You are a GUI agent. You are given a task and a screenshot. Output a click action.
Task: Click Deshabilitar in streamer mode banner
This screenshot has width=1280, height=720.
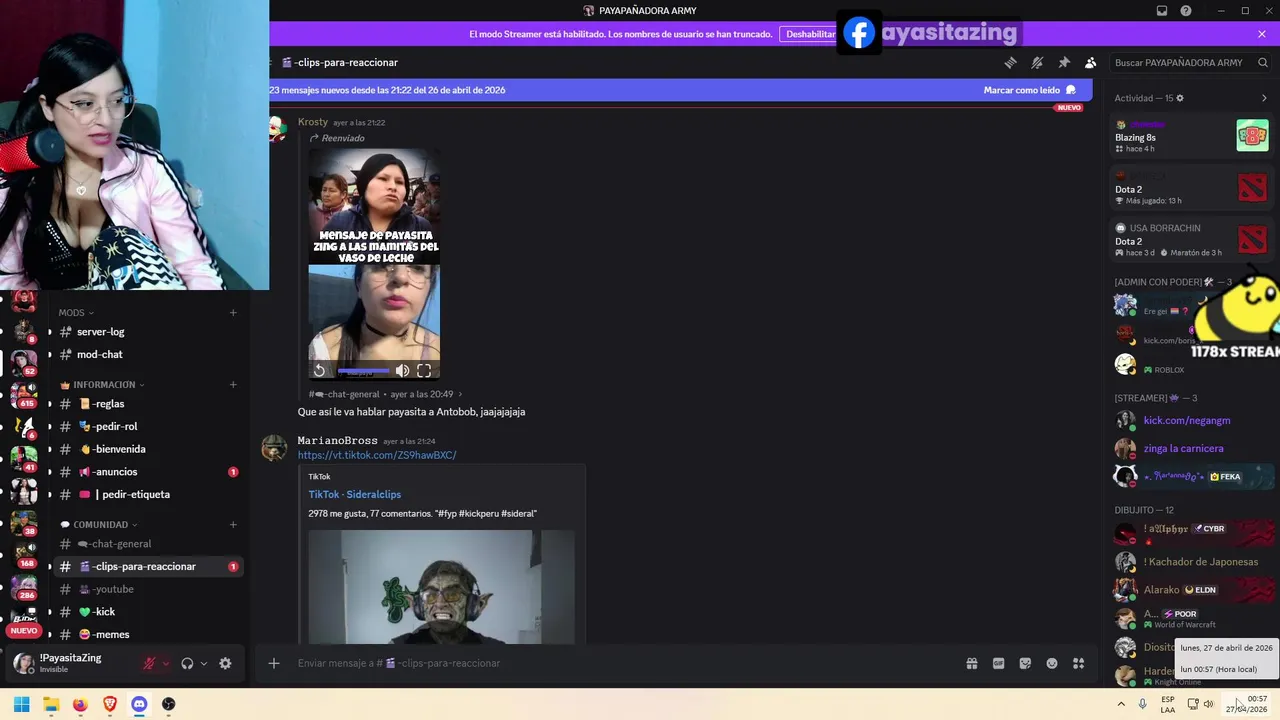(810, 34)
